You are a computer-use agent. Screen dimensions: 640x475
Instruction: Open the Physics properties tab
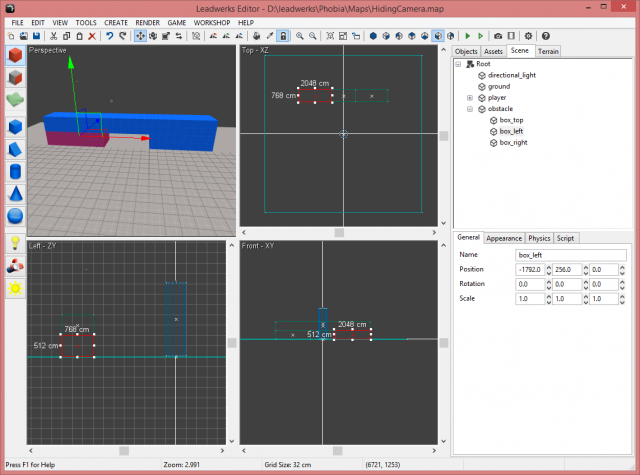pyautogui.click(x=539, y=238)
